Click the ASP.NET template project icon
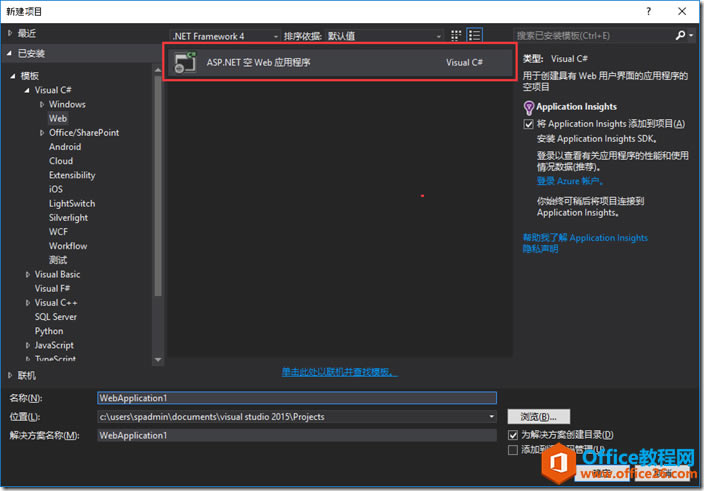The image size is (704, 491). coord(185,62)
